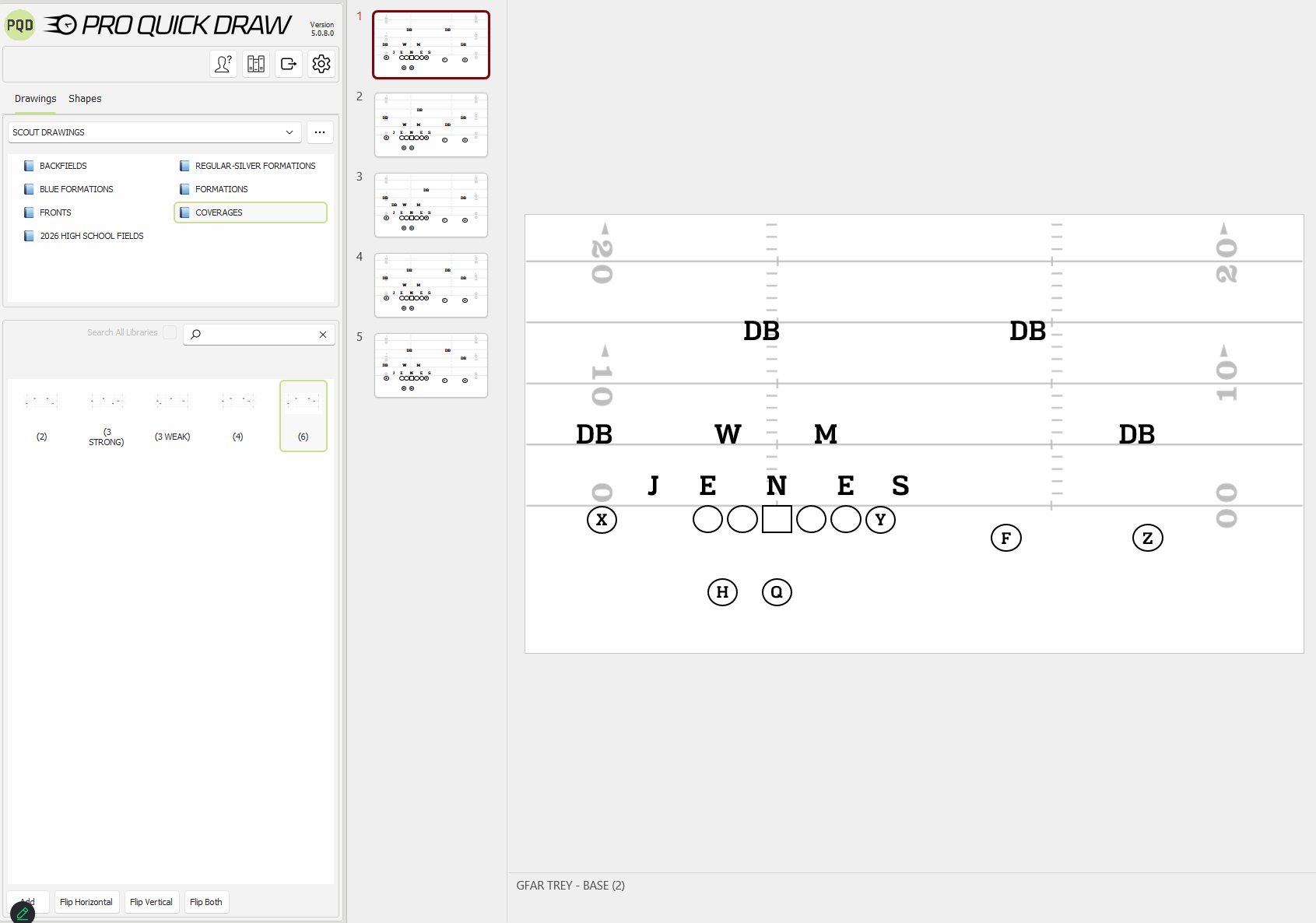Screen dimensions: 1316x923
Task: Clear search with the X icon
Action: 323,335
